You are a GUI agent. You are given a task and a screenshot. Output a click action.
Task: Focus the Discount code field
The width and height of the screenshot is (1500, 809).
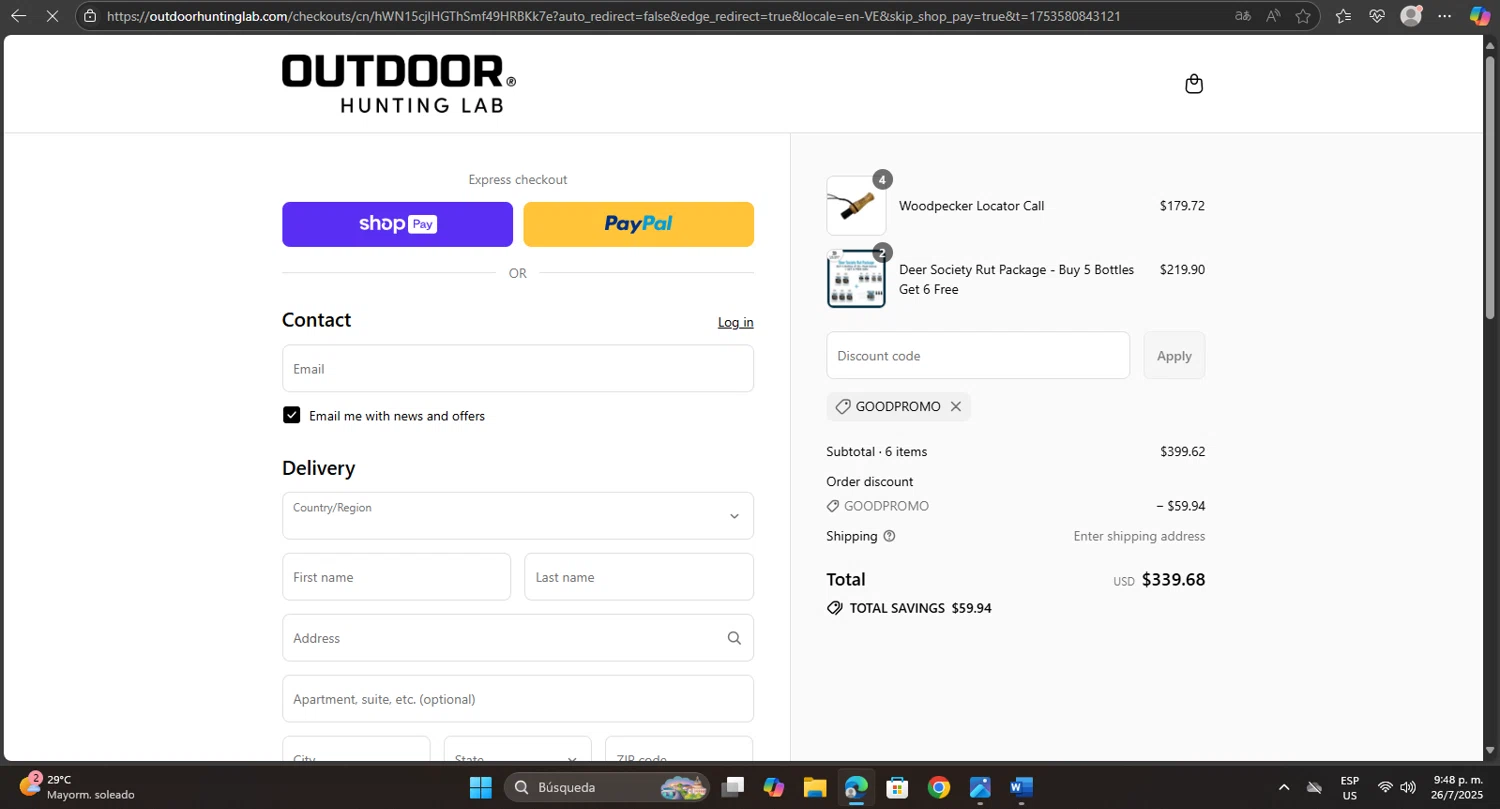point(978,355)
